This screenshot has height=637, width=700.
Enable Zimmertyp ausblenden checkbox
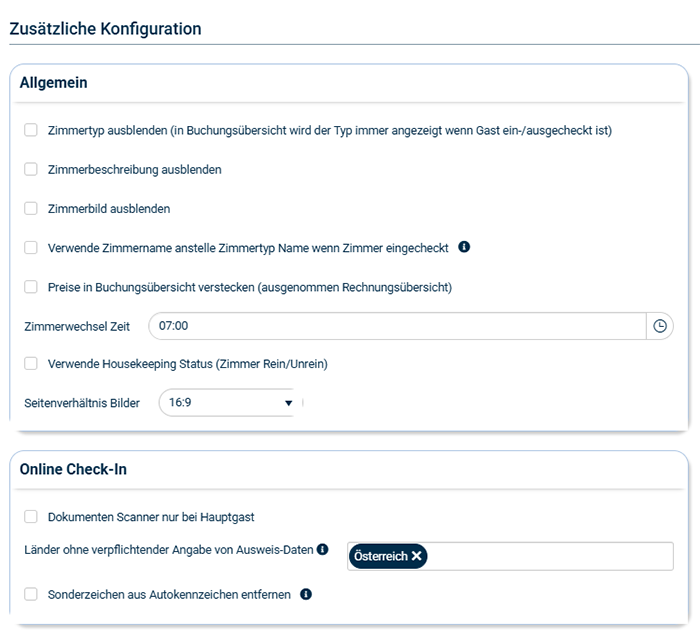click(x=31, y=130)
